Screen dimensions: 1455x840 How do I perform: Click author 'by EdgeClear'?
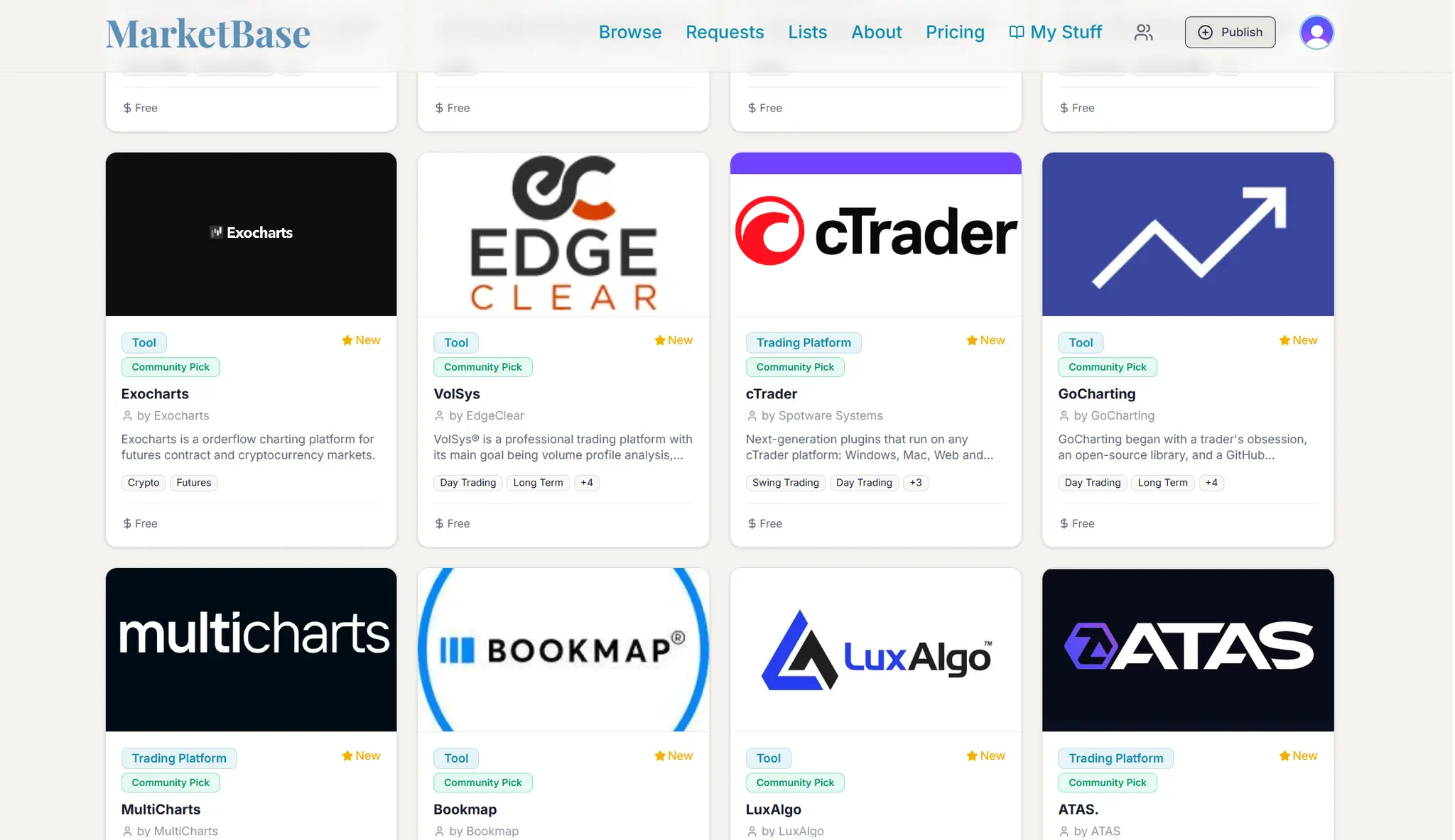[487, 415]
